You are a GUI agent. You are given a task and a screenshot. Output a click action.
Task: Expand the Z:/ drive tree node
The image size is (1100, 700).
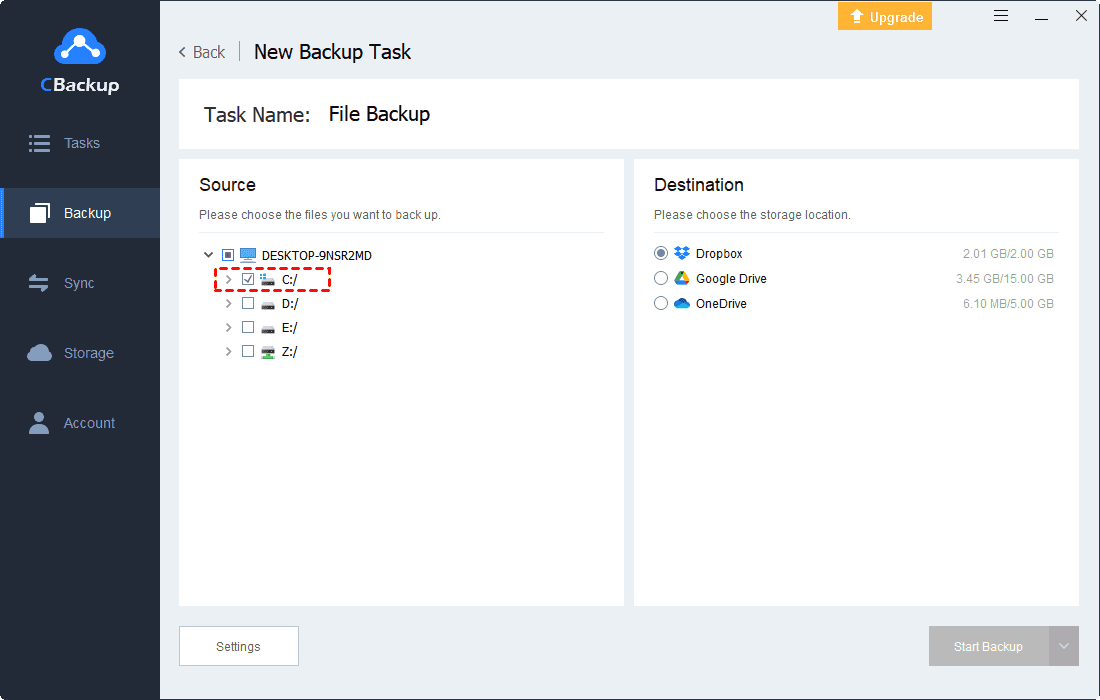[228, 351]
